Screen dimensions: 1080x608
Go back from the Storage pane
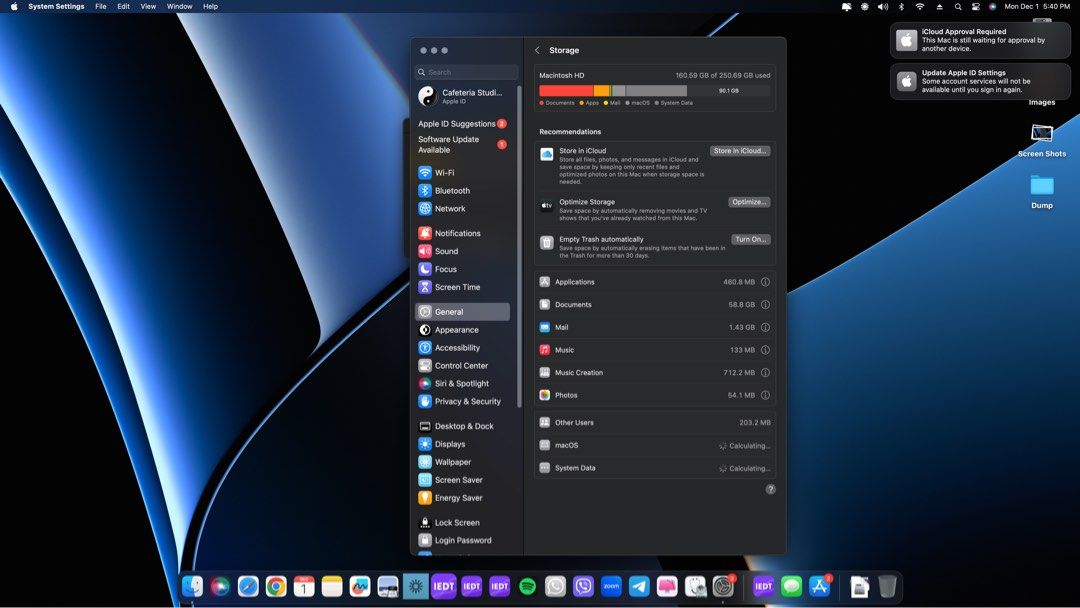click(x=537, y=50)
